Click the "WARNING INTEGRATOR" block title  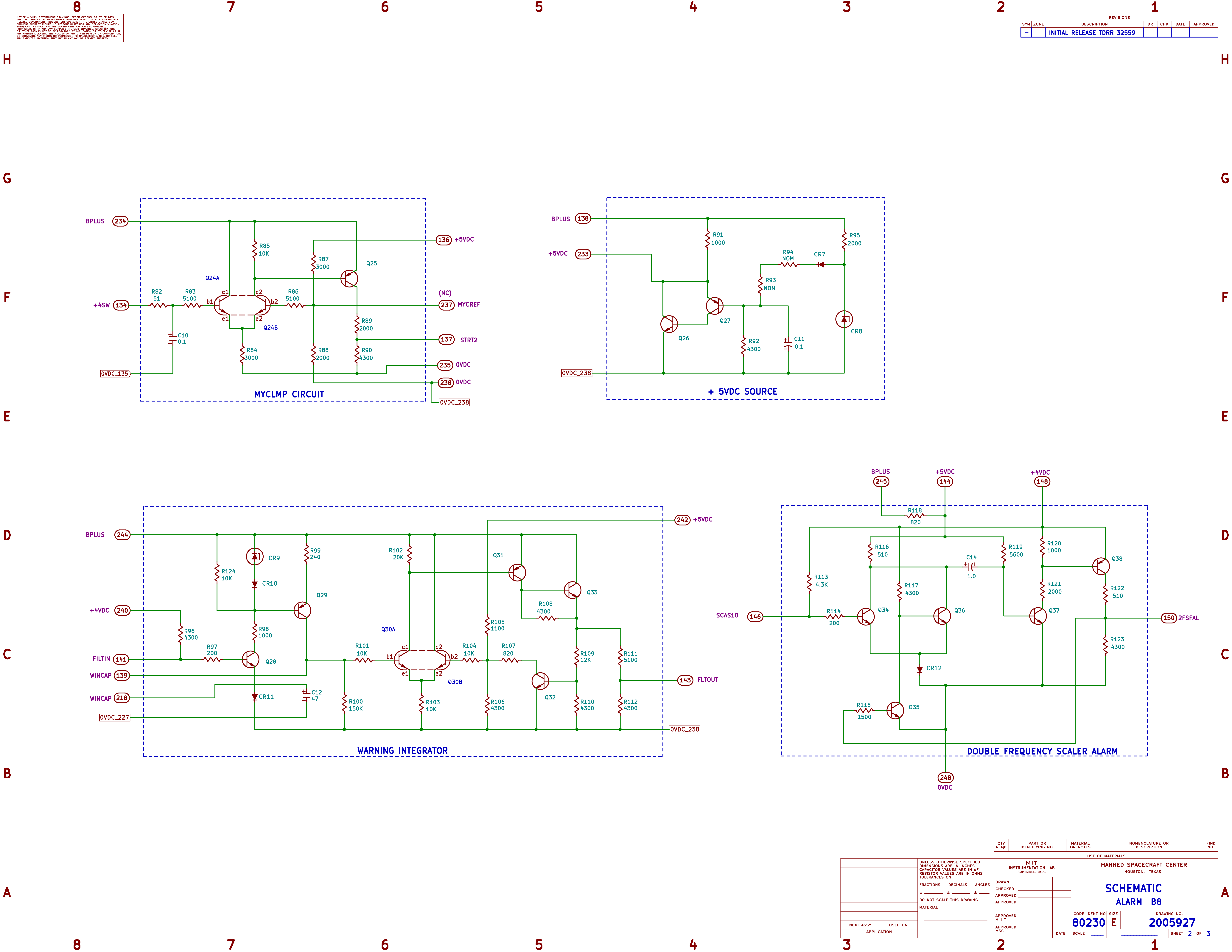click(403, 751)
